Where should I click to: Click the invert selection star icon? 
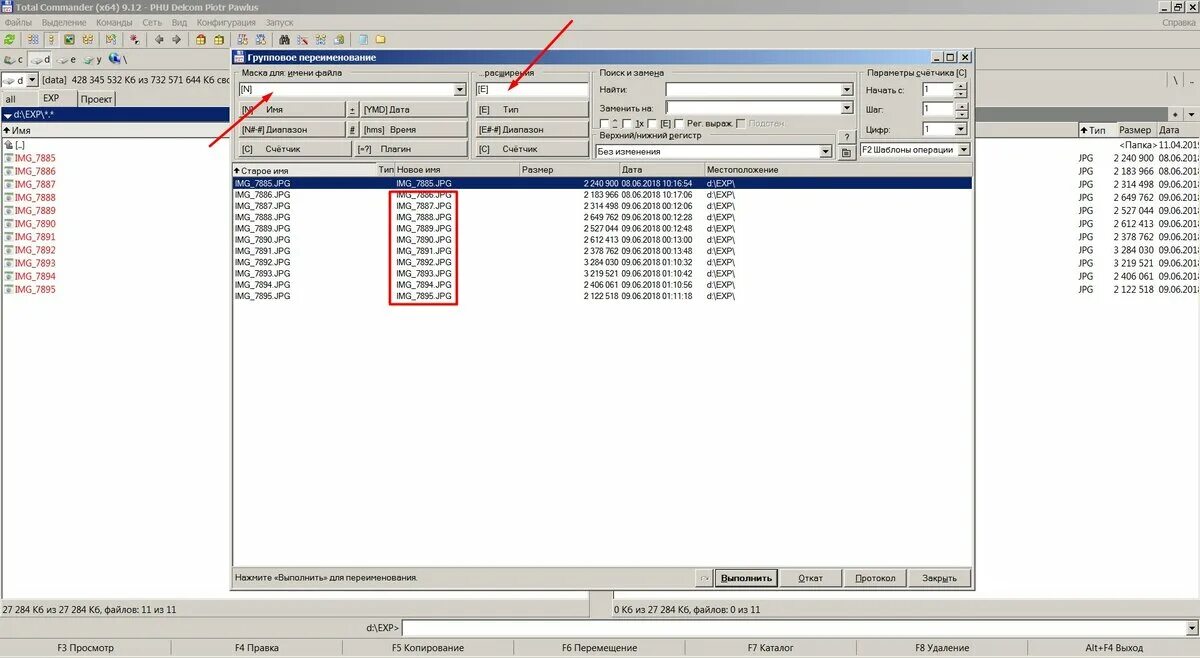tap(135, 40)
